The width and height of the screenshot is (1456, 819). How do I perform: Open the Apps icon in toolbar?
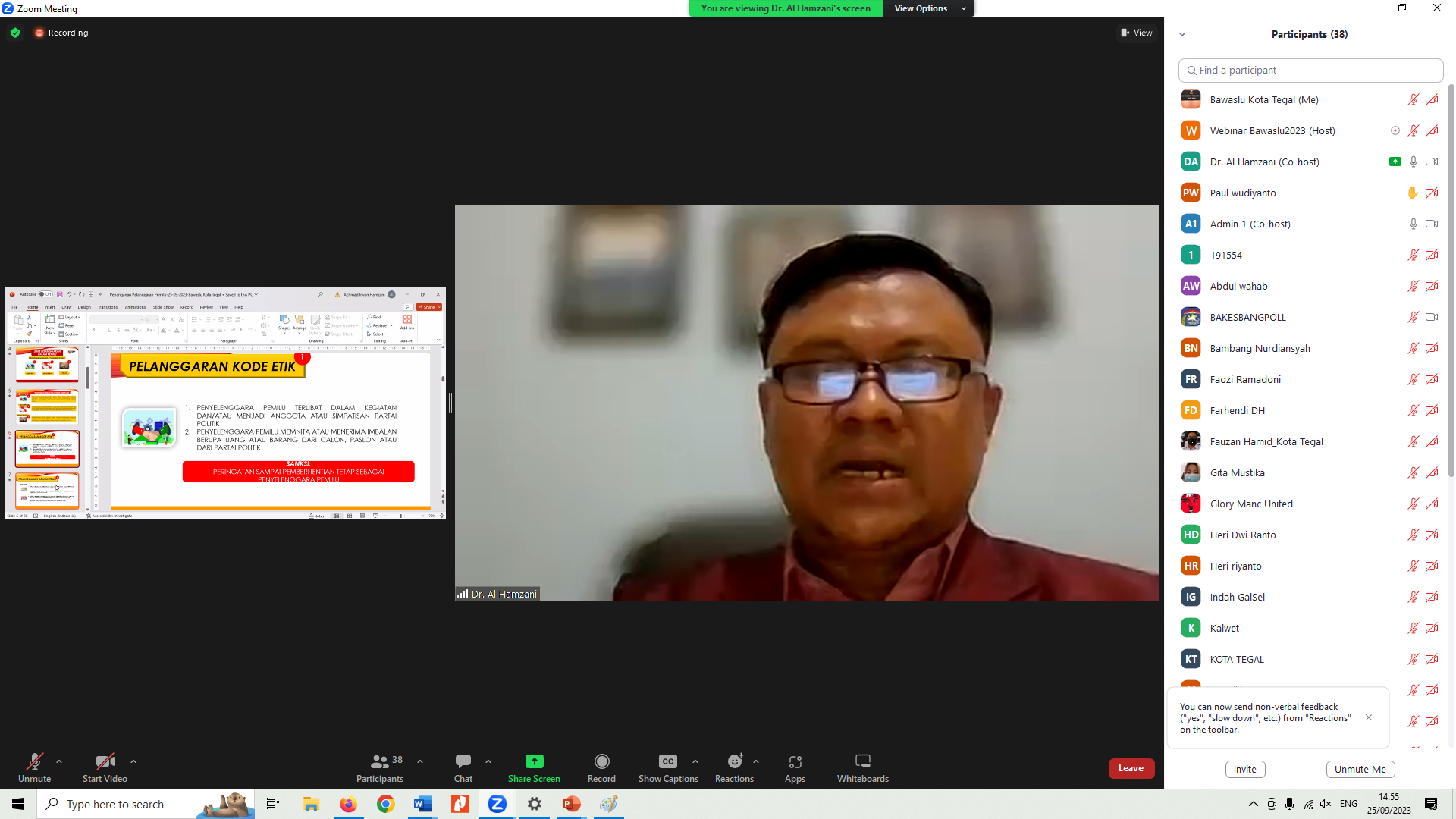(795, 761)
